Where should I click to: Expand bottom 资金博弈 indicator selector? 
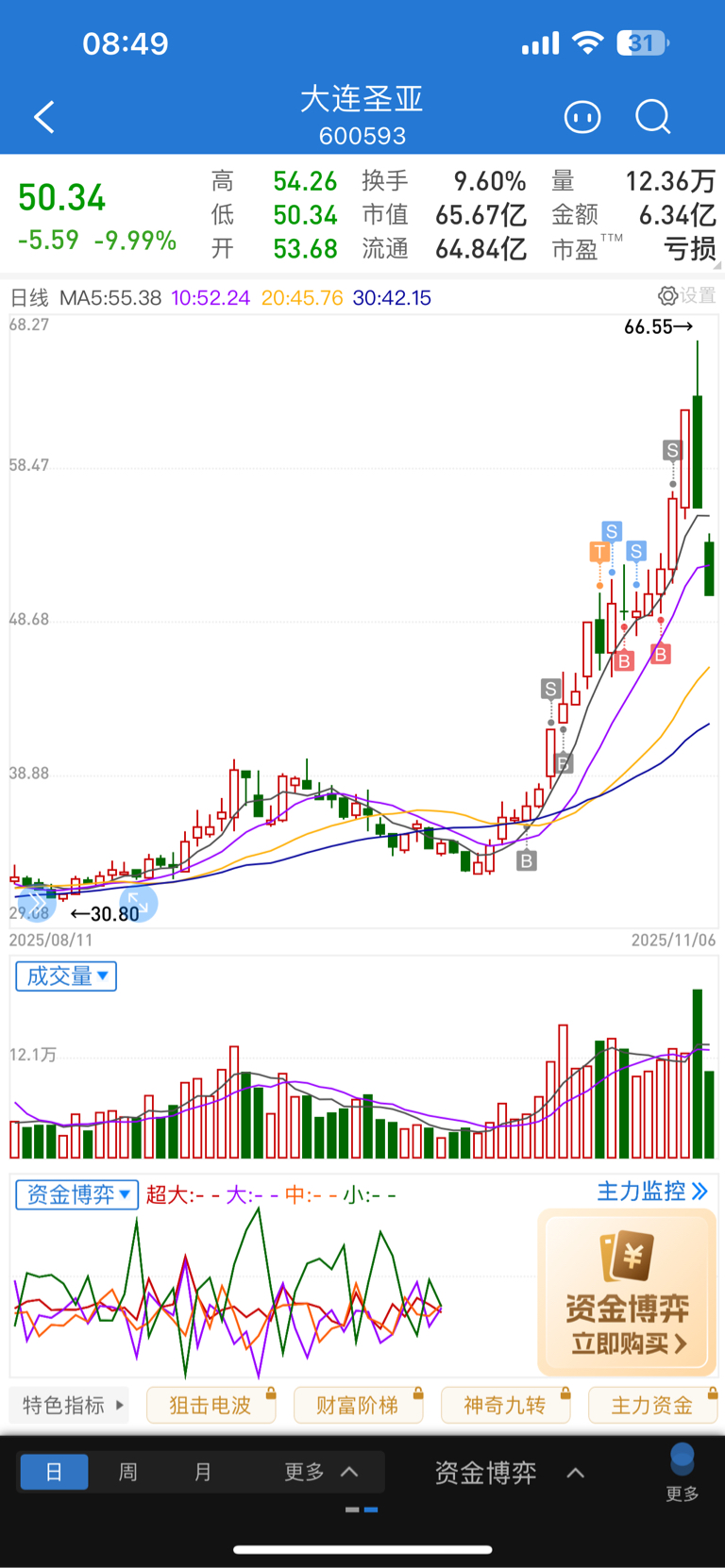tap(510, 1473)
